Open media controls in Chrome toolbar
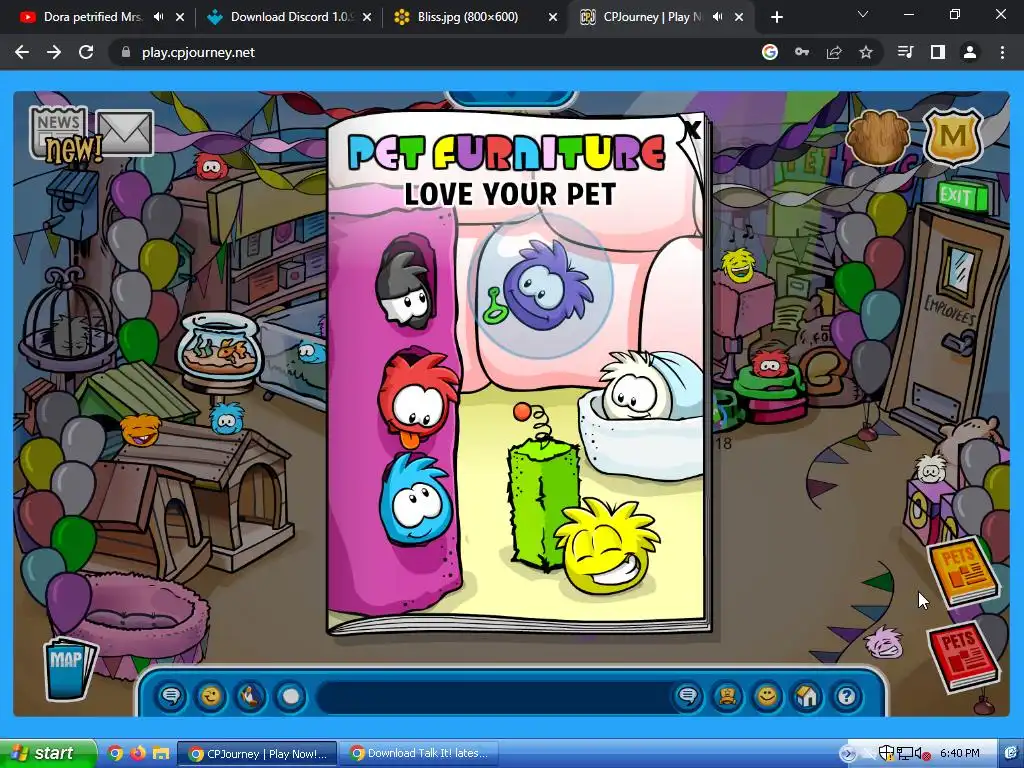Viewport: 1024px width, 768px height. [x=906, y=52]
